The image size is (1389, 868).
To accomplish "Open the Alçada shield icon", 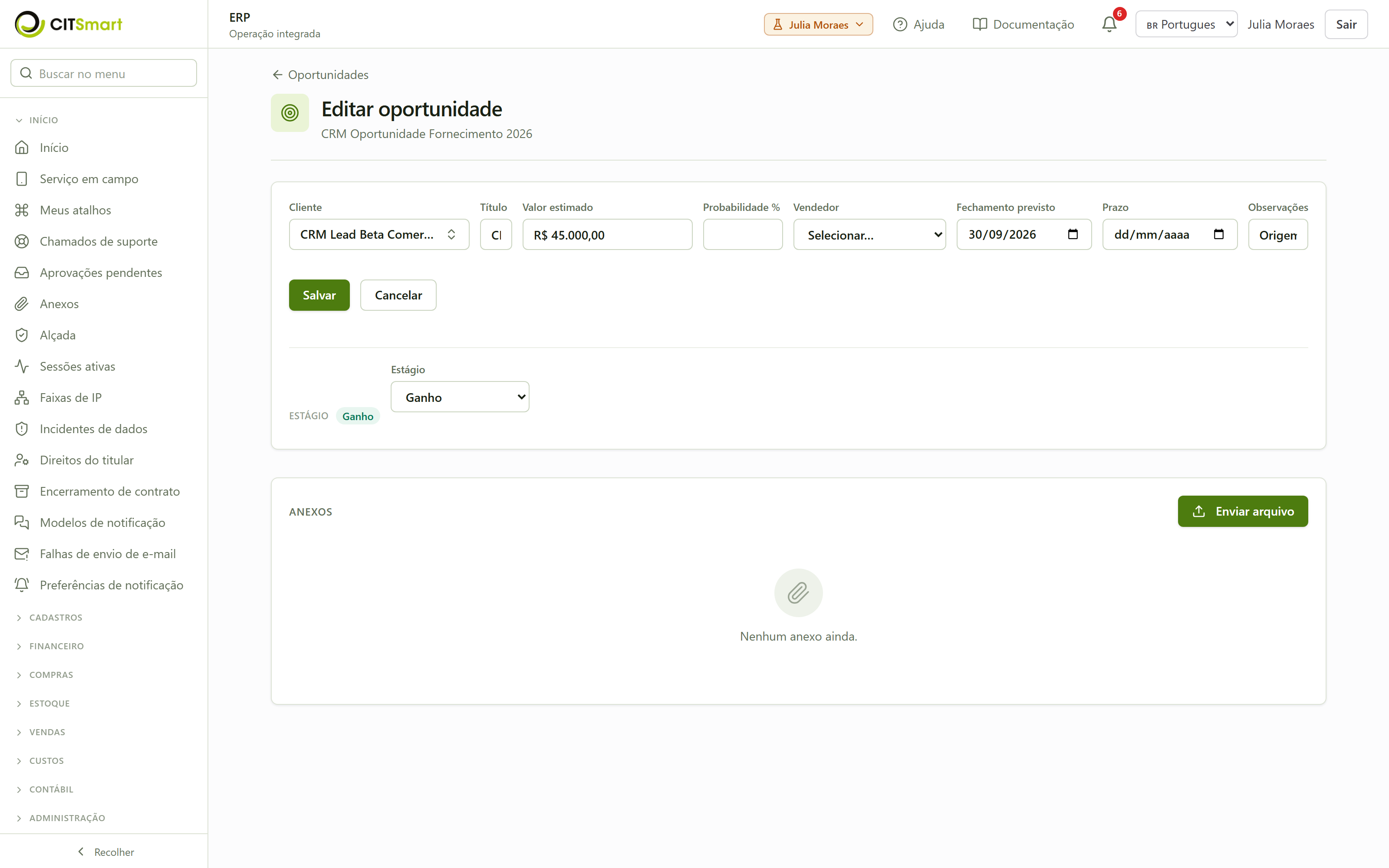I will tap(22, 335).
